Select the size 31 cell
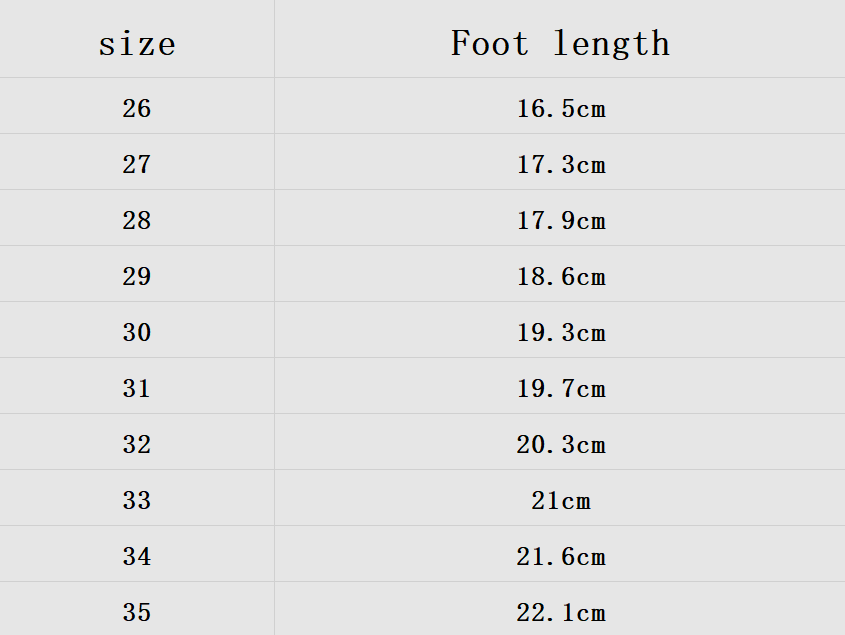845x635 pixels. pyautogui.click(x=137, y=388)
